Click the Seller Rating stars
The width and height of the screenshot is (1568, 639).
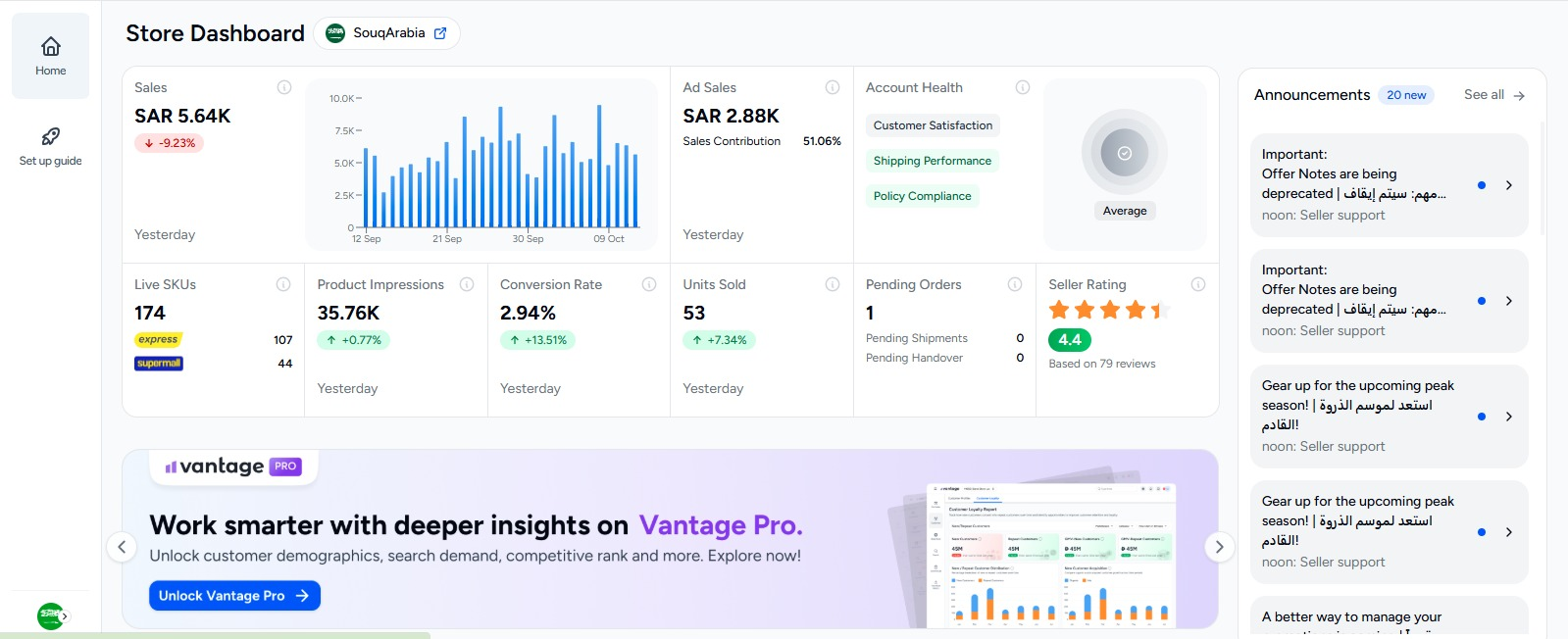[1109, 311]
